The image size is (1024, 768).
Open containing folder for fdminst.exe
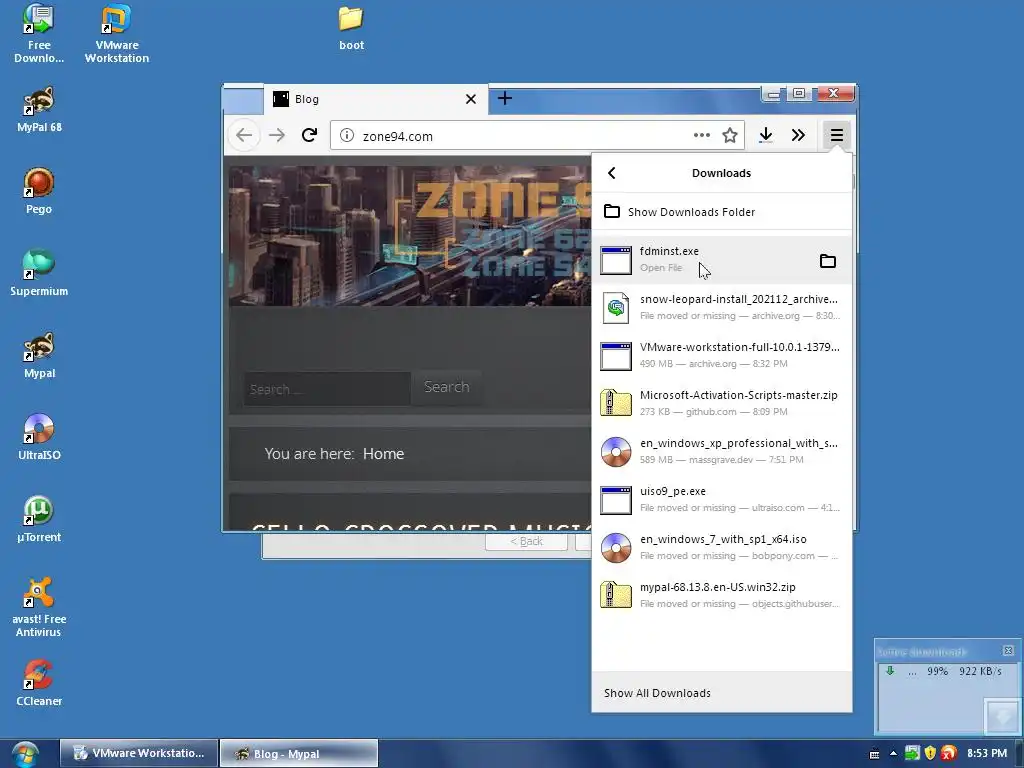[827, 261]
